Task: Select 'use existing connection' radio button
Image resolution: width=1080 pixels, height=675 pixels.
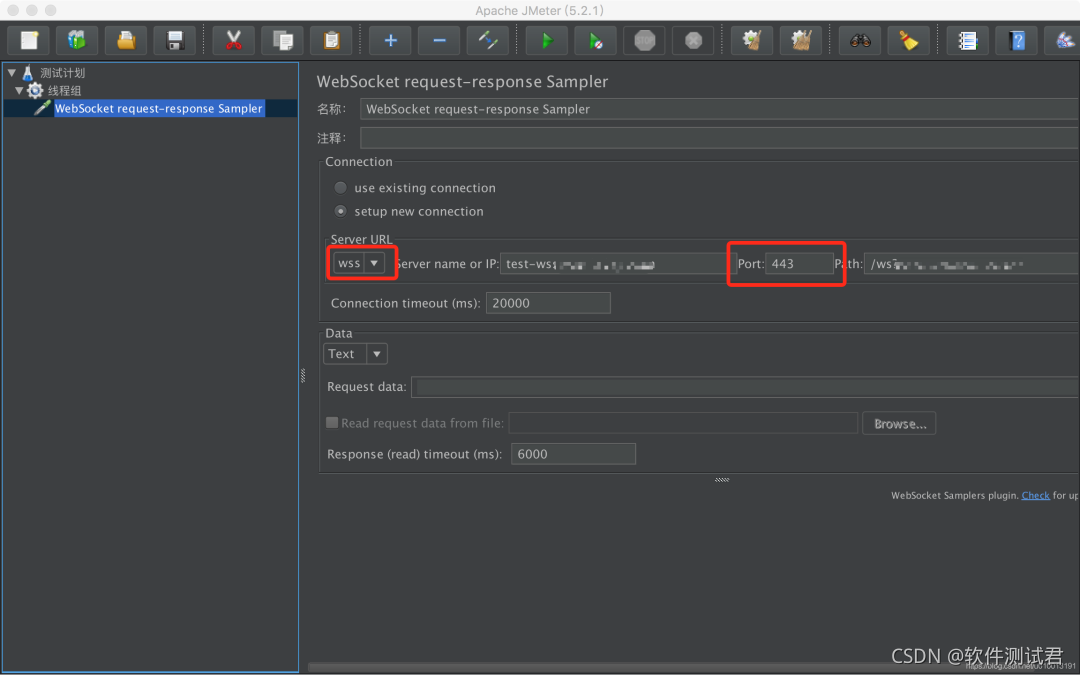Action: (340, 187)
